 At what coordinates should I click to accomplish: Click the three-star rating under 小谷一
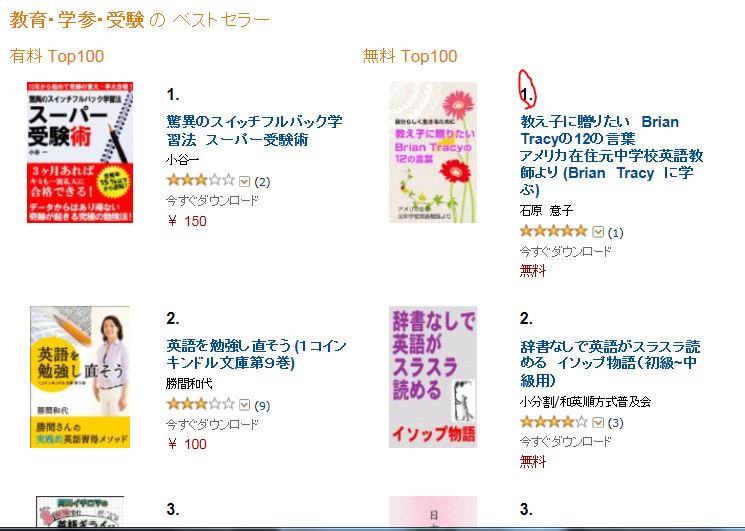201,180
